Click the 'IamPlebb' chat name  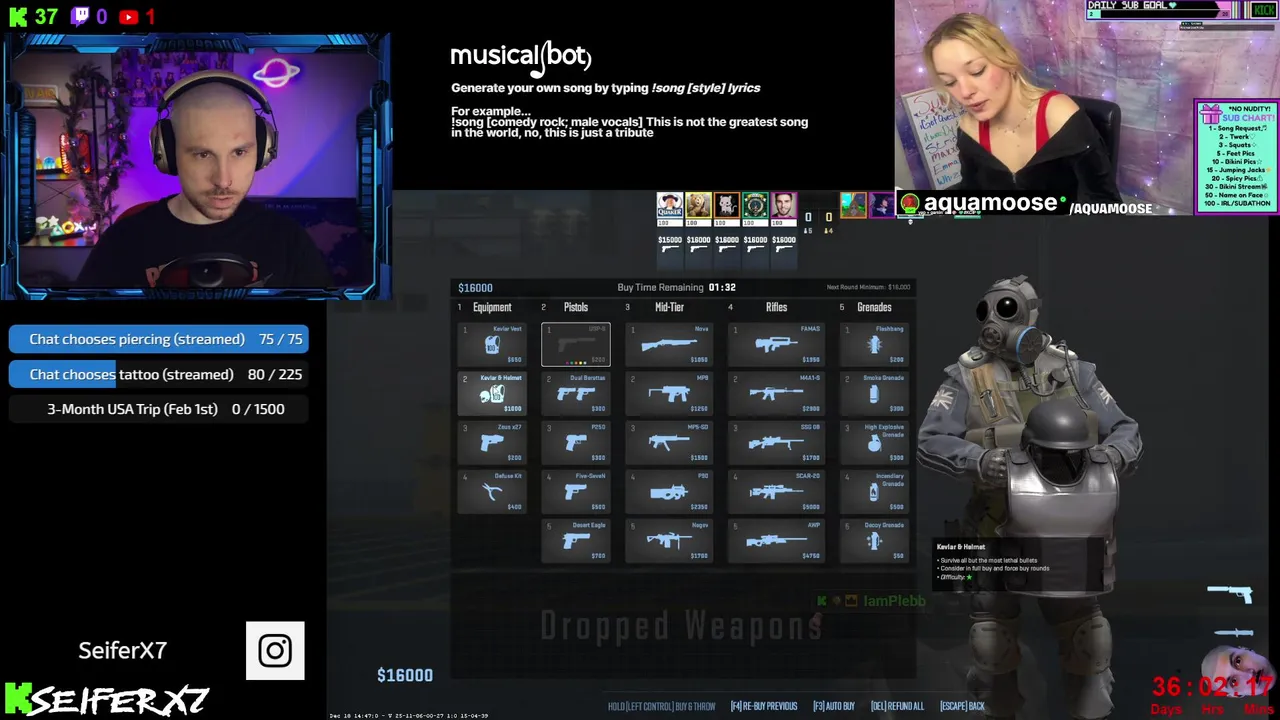[x=894, y=601]
